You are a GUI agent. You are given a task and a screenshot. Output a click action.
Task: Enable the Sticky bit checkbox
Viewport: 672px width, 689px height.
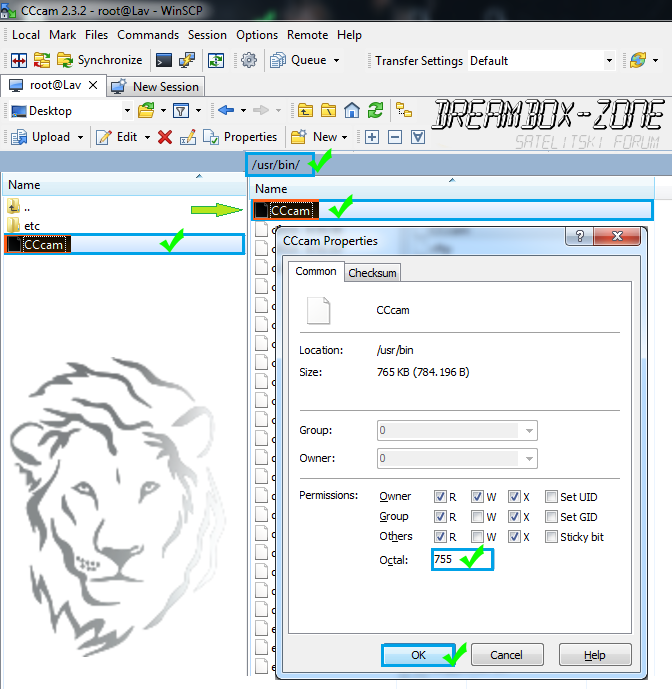(551, 537)
